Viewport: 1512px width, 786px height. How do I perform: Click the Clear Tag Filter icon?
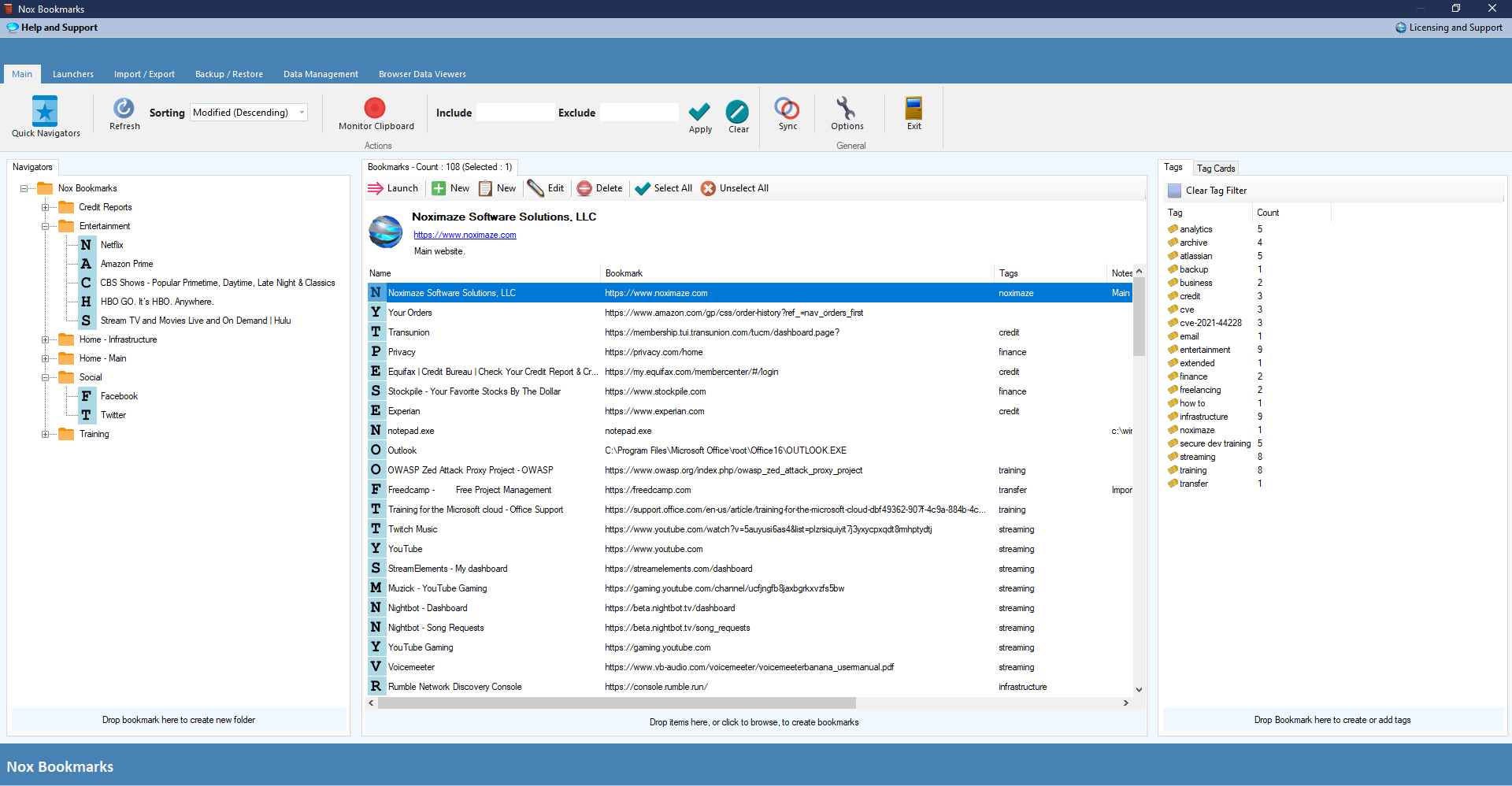[x=1174, y=191]
